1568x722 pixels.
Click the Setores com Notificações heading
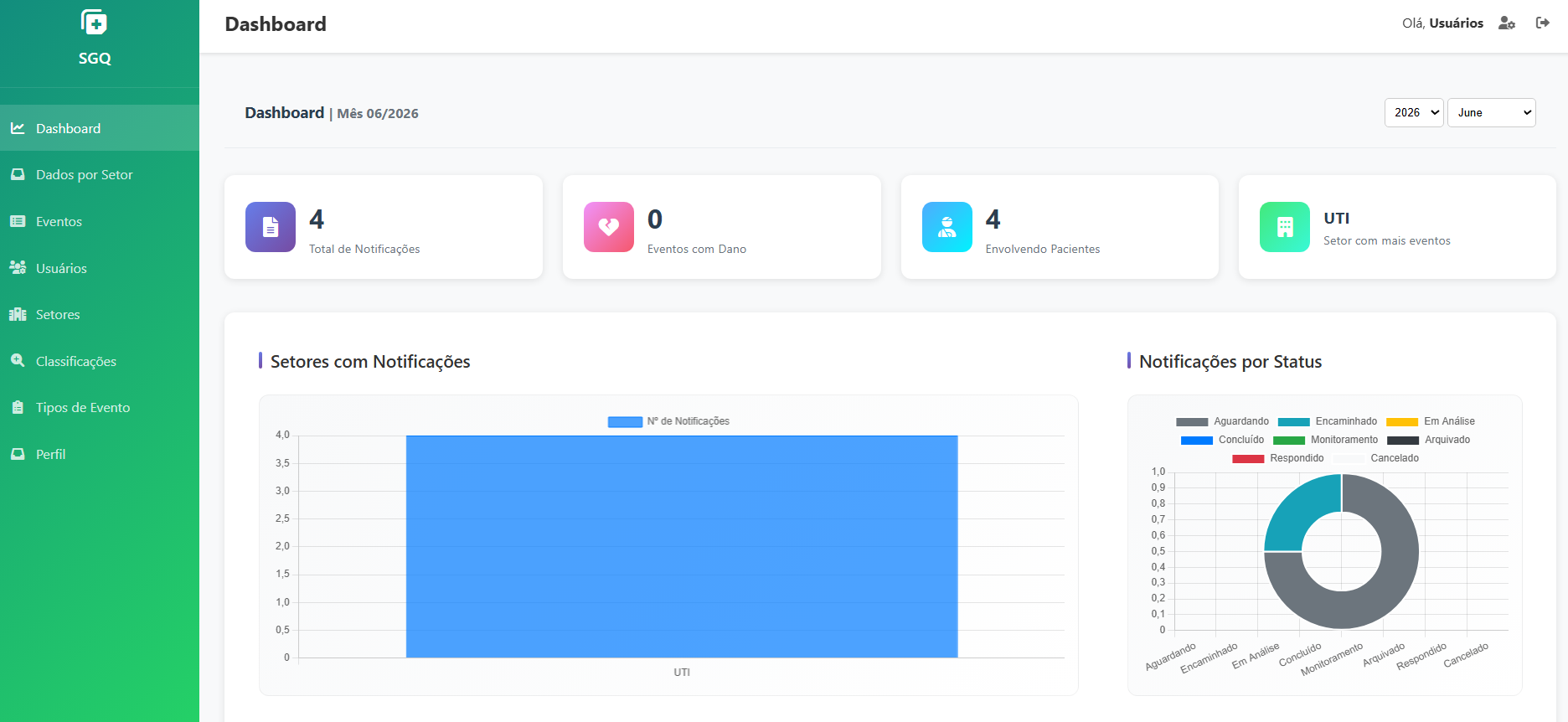[370, 362]
